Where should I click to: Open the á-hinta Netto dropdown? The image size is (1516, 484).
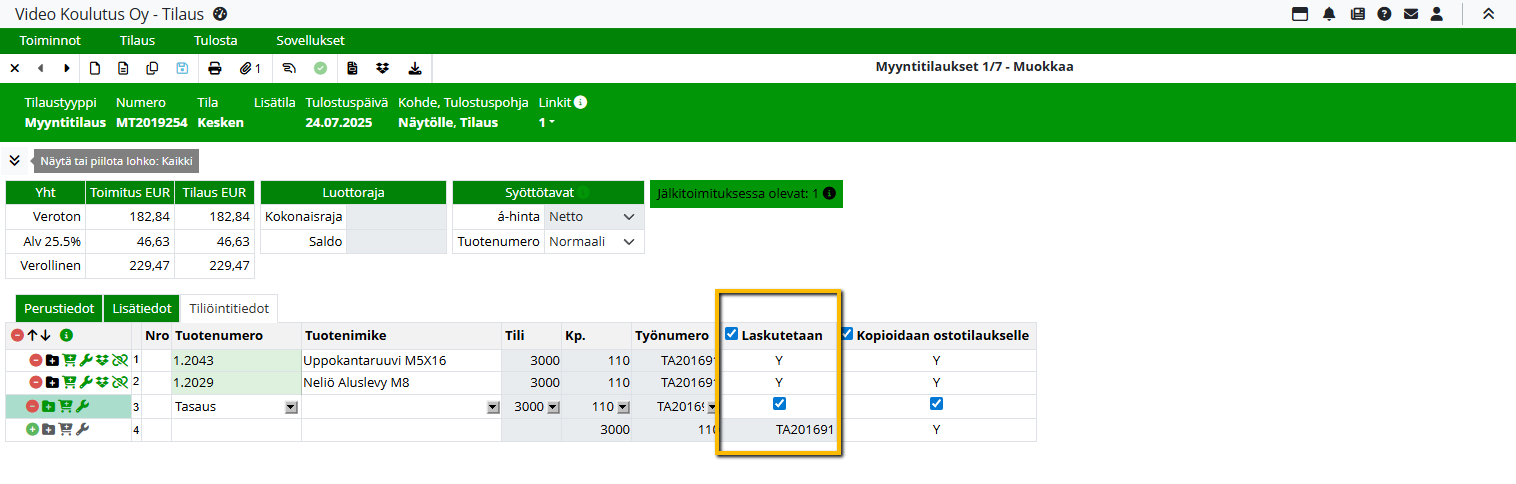coord(593,216)
